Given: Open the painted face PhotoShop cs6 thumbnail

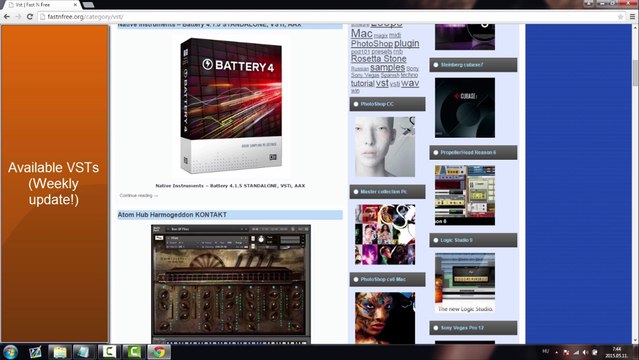Looking at the screenshot, I should tap(385, 318).
